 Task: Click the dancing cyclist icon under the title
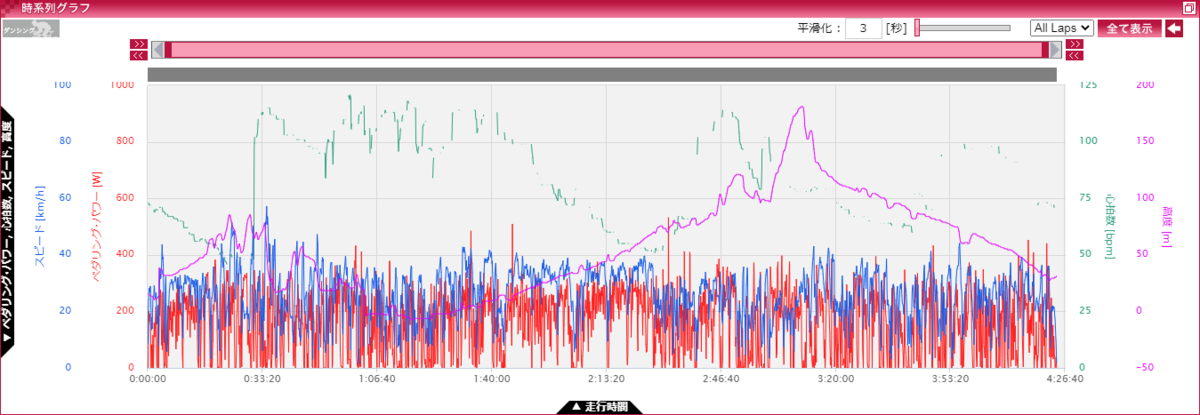[30, 28]
